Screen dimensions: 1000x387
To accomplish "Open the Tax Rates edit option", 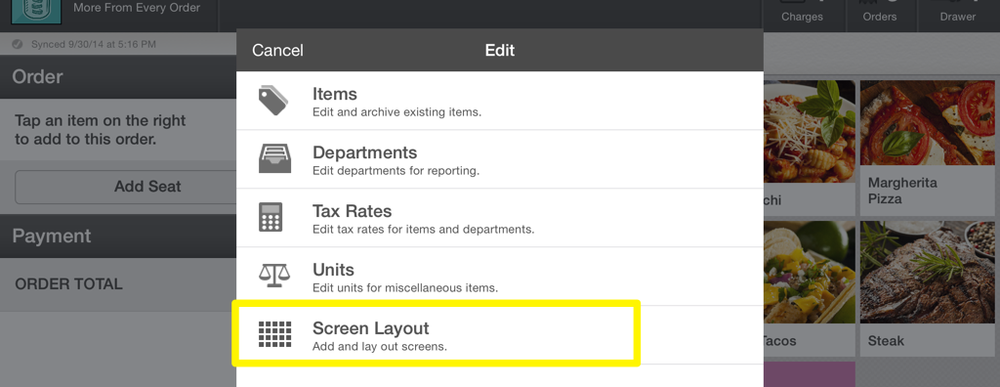I will 499,218.
